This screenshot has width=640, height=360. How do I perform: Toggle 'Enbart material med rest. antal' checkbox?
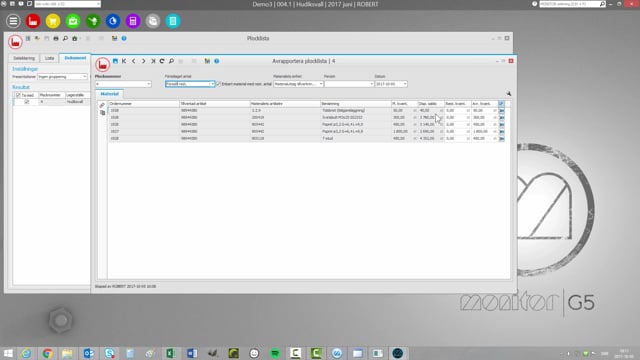(x=219, y=84)
